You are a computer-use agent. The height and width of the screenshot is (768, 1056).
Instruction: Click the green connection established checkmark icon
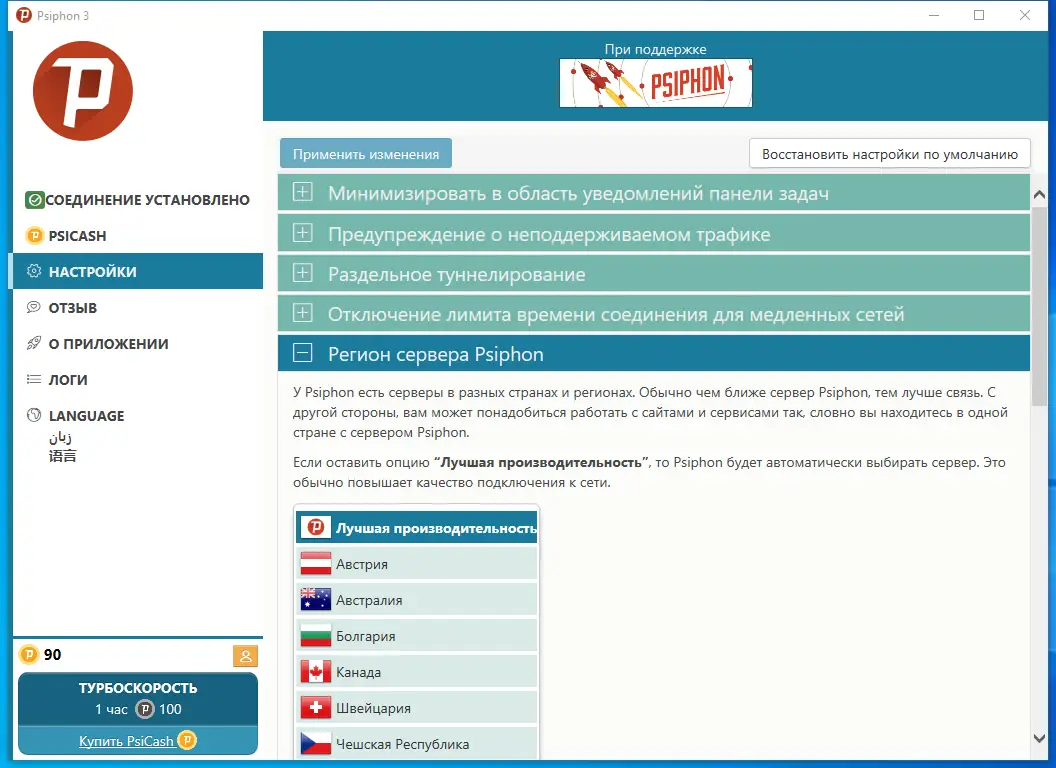[x=34, y=200]
